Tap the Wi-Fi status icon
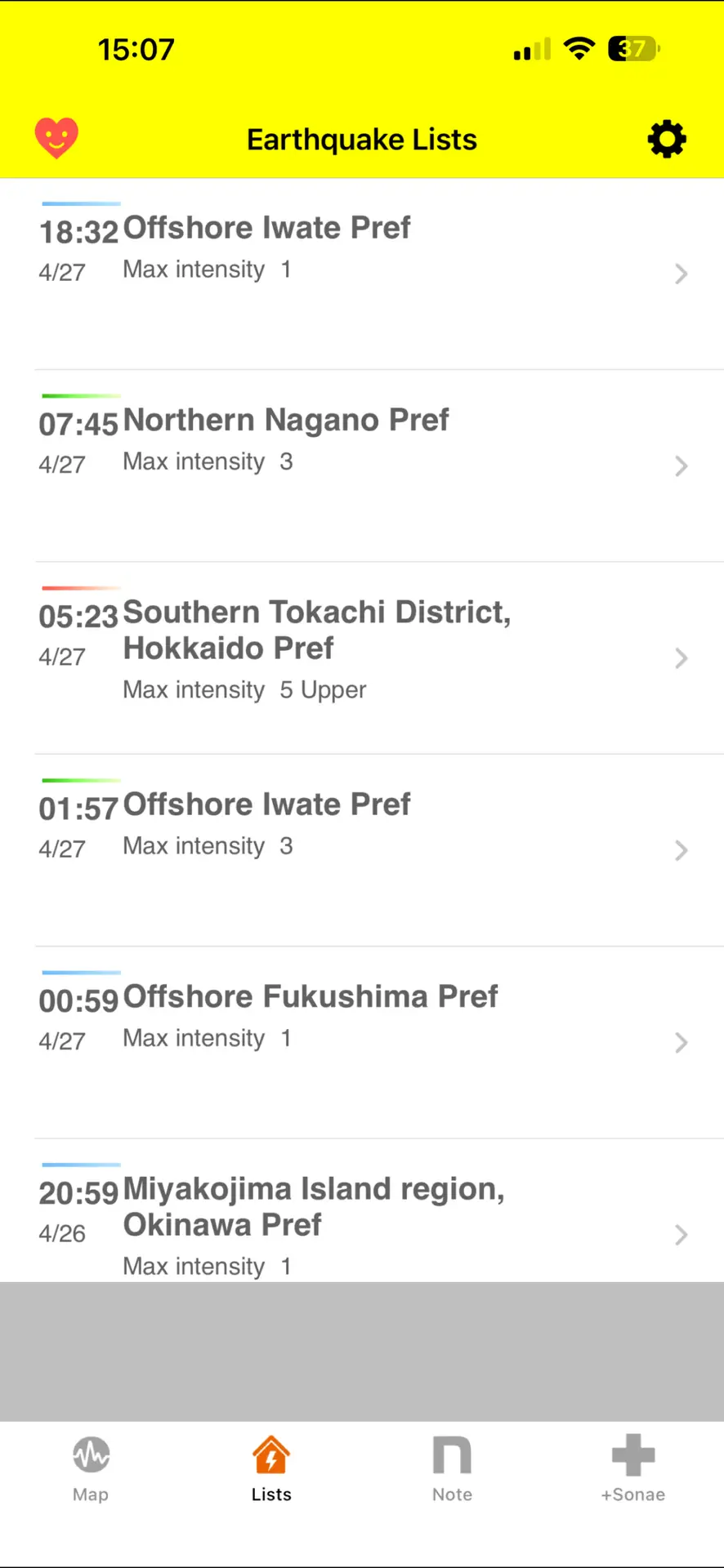Image resolution: width=724 pixels, height=1568 pixels. click(579, 49)
